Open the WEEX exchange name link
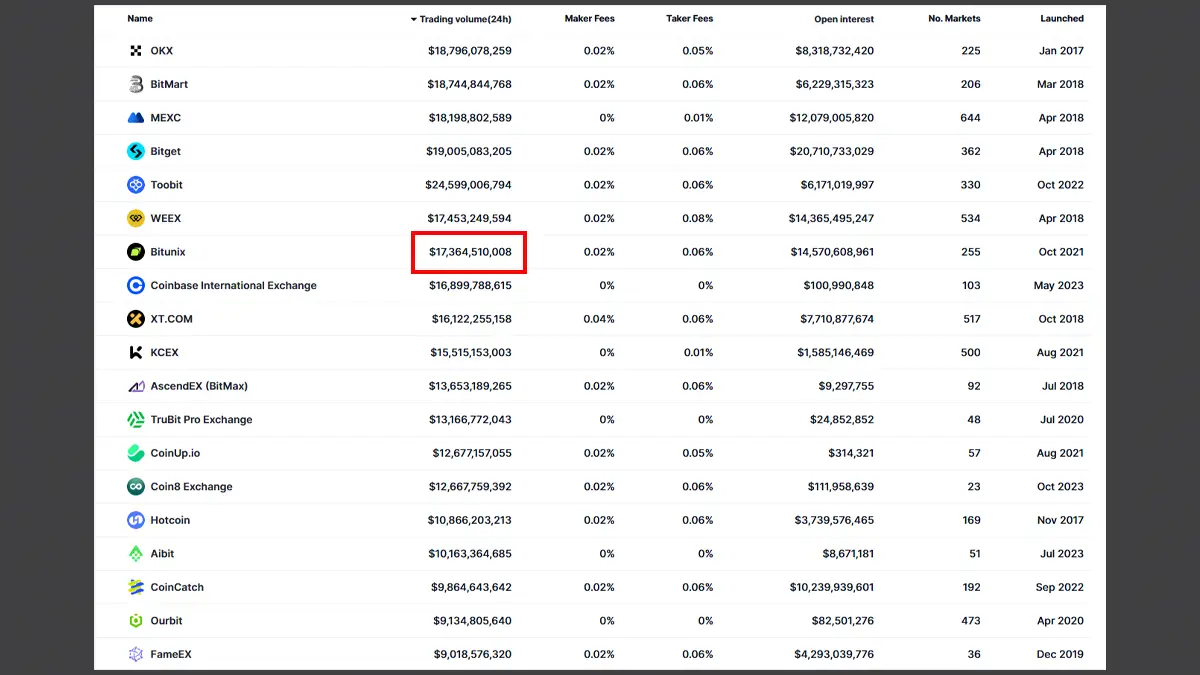 (x=166, y=218)
